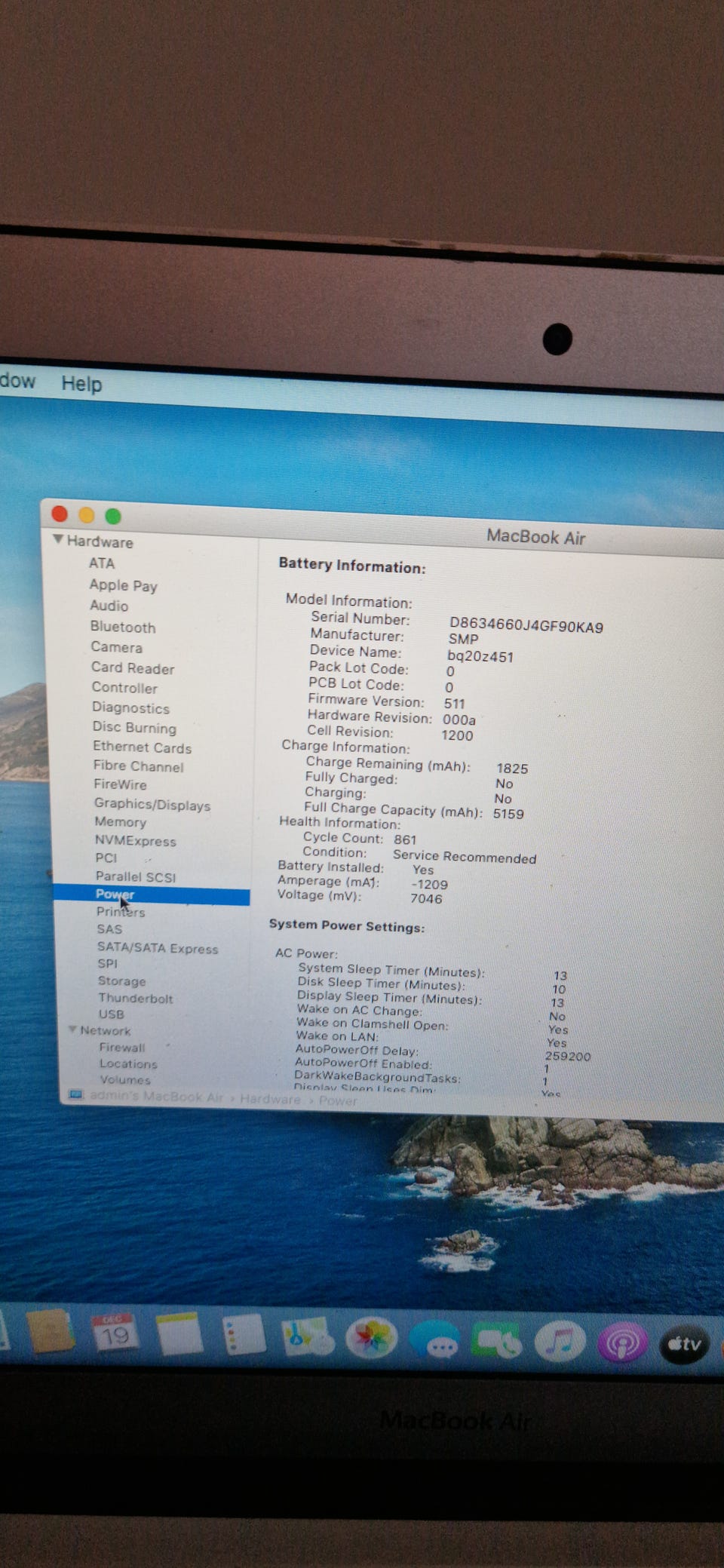Select Firewall under Network

tap(122, 1047)
